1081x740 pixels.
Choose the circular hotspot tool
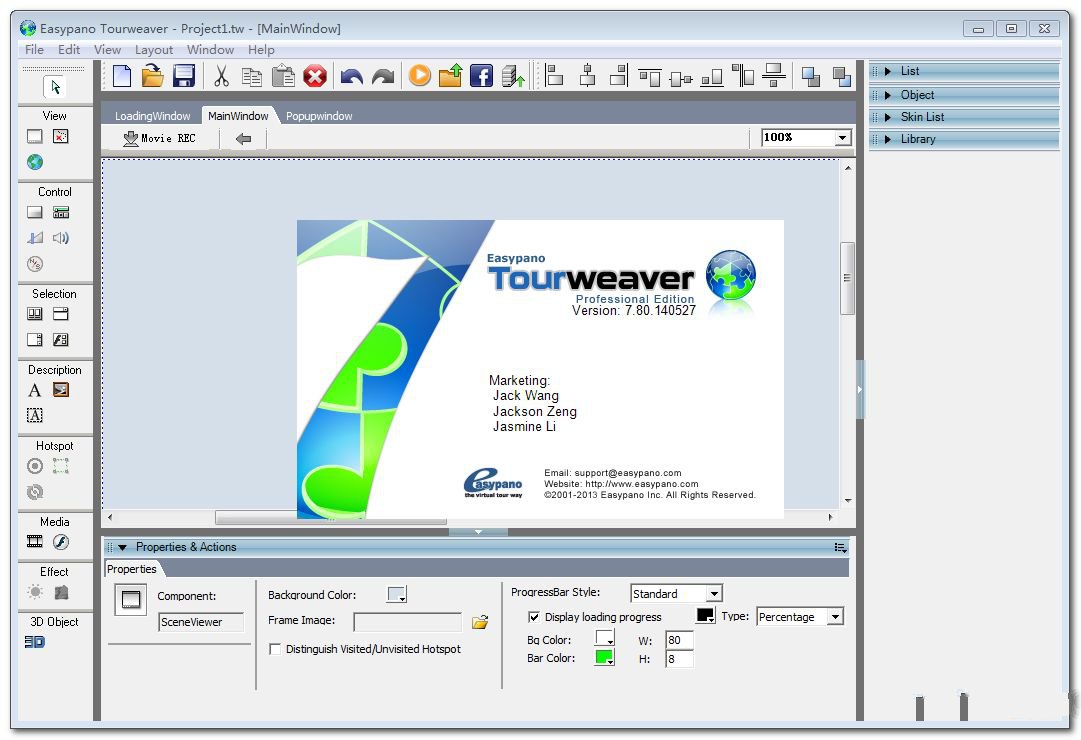tap(34, 466)
